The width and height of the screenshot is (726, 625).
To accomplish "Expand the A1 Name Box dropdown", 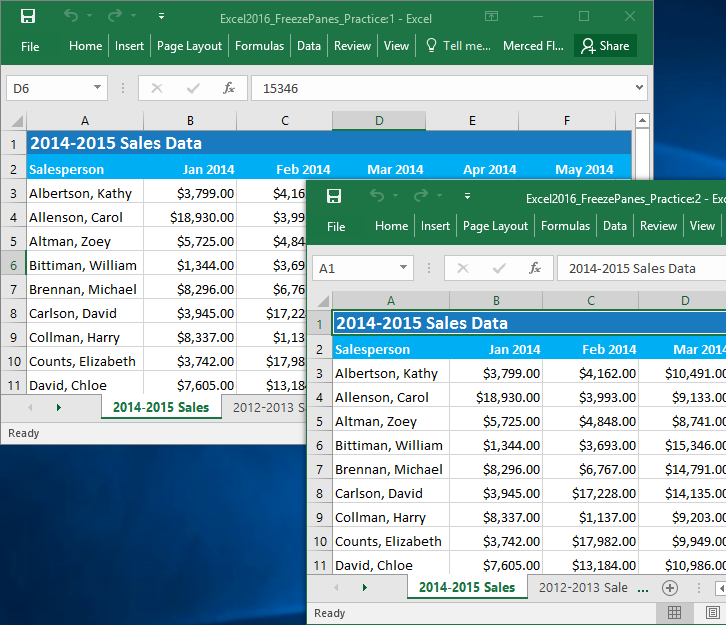I will coord(403,268).
